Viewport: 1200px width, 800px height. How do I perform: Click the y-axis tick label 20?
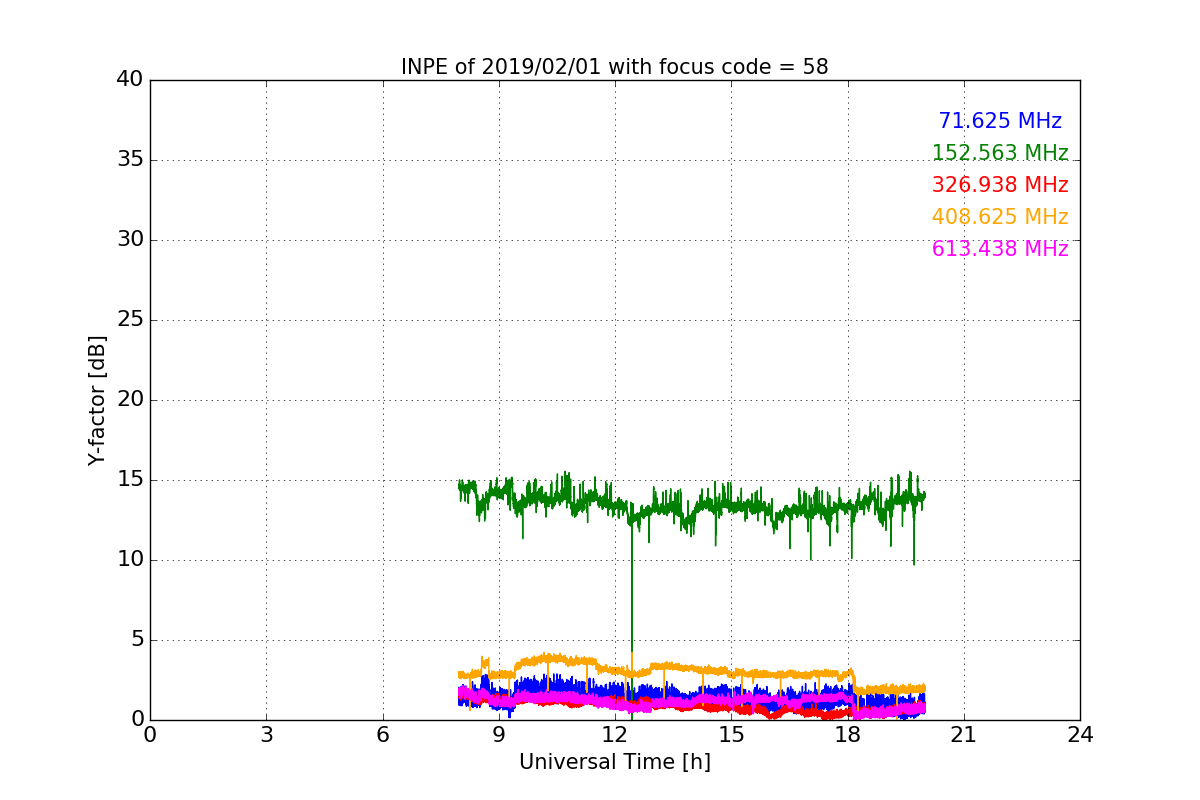(129, 400)
